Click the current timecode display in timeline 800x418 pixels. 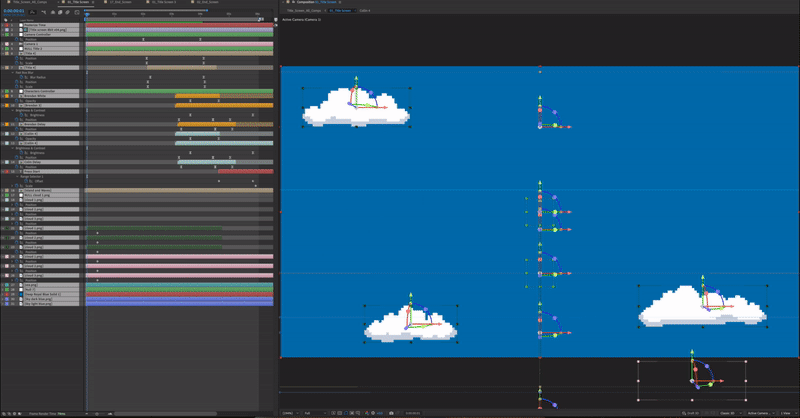tap(14, 11)
